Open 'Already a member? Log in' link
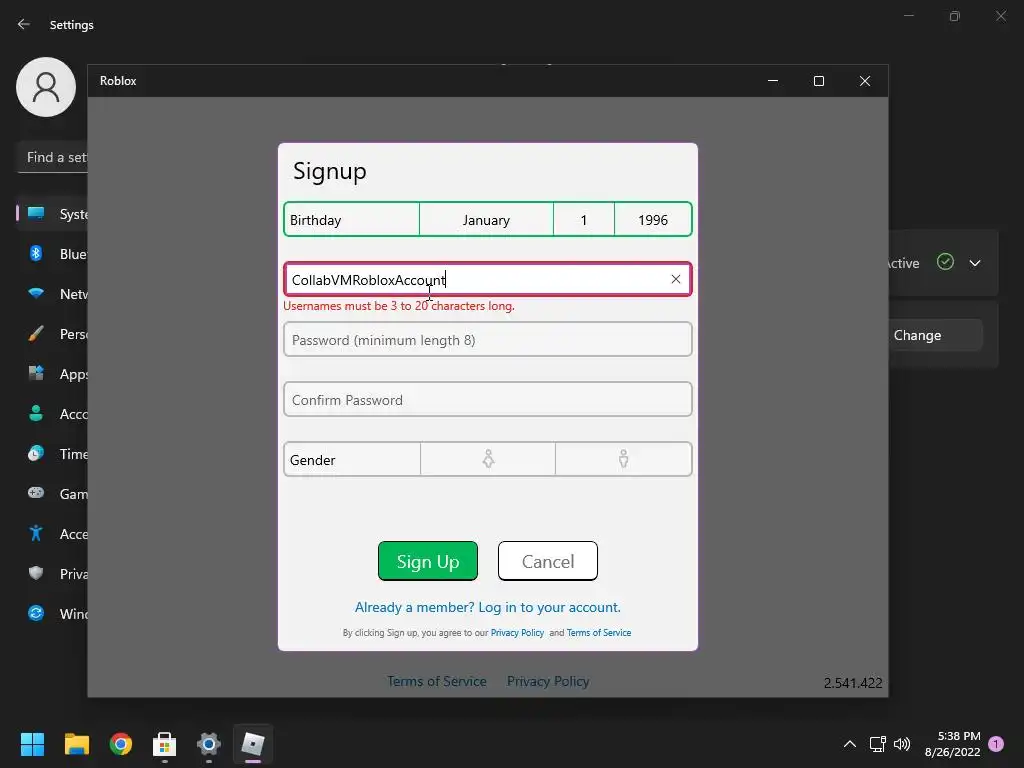 (488, 607)
